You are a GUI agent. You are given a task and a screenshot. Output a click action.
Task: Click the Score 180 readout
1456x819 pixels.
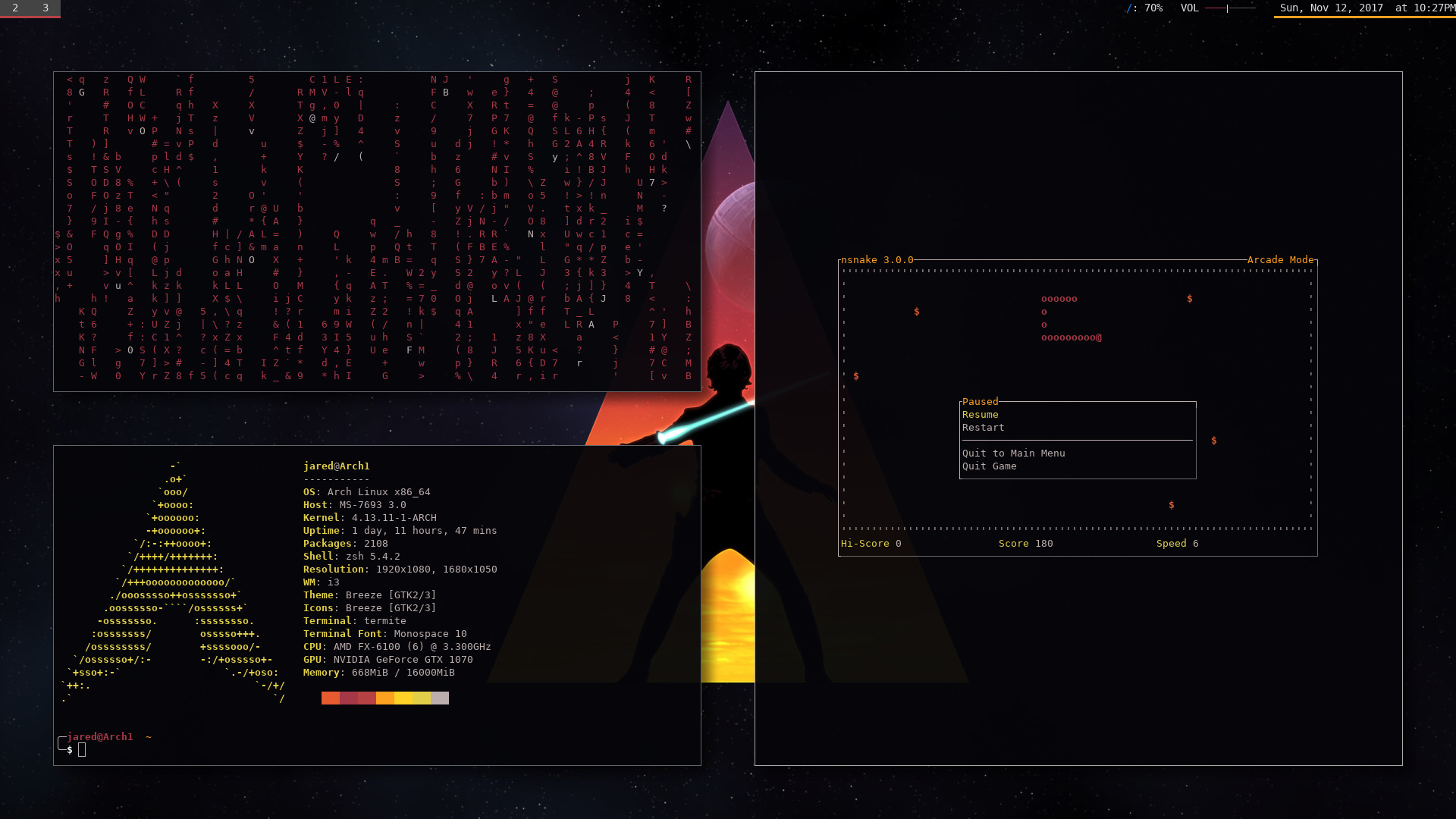1025,544
